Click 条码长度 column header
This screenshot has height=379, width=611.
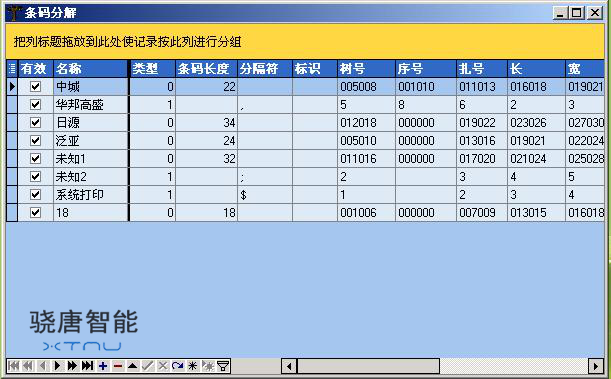(207, 69)
